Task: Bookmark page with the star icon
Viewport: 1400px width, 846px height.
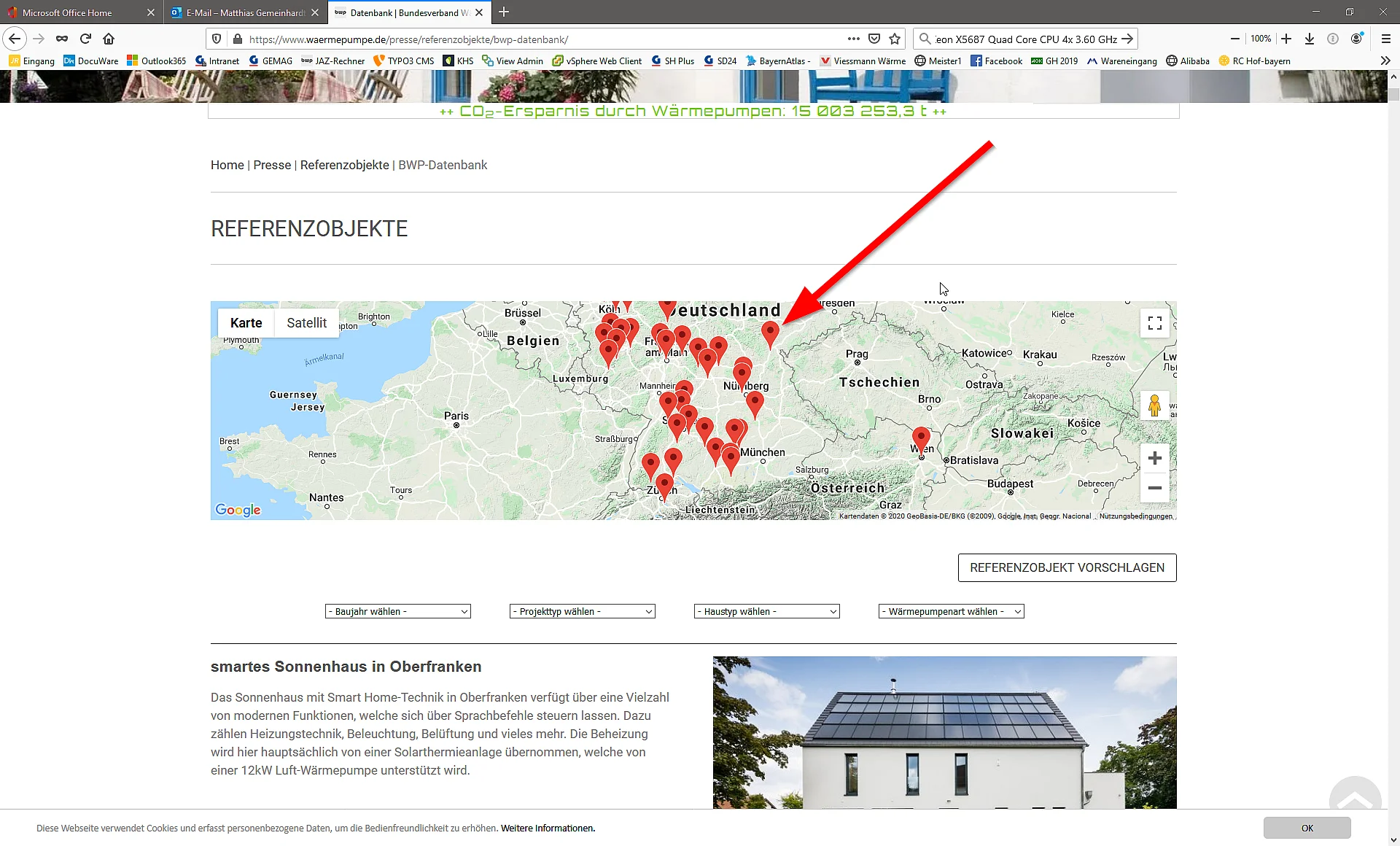Action: 895,39
